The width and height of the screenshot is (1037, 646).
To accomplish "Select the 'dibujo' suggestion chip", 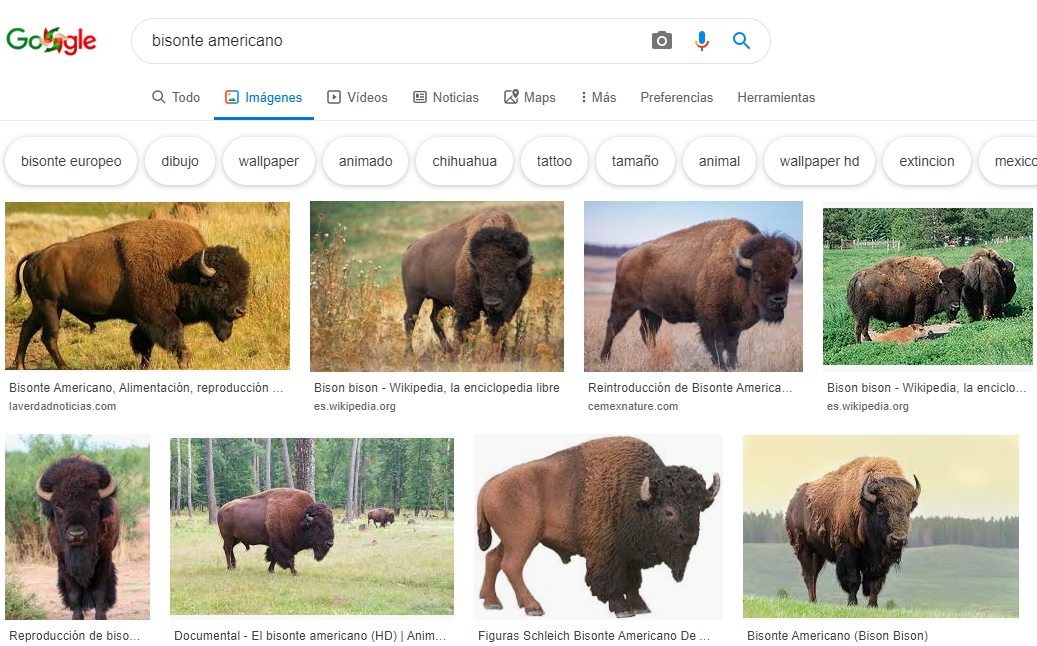I will pos(180,161).
